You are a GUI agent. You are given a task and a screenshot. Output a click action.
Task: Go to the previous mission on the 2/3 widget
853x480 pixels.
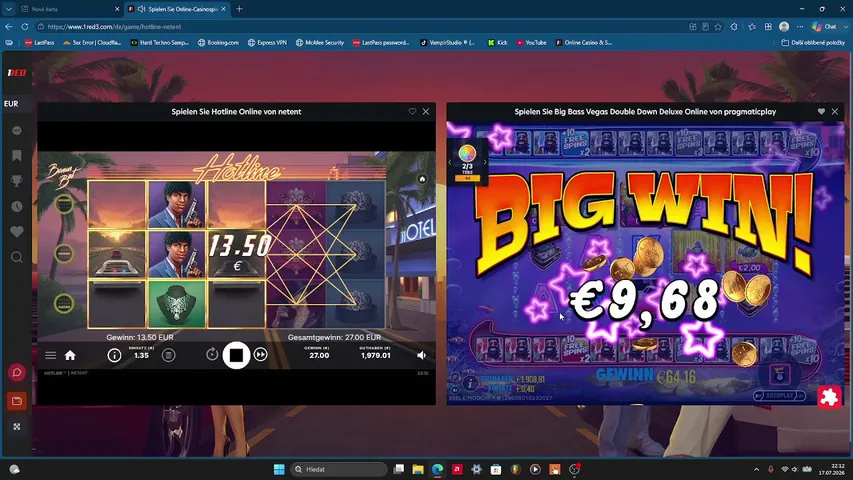click(x=450, y=162)
